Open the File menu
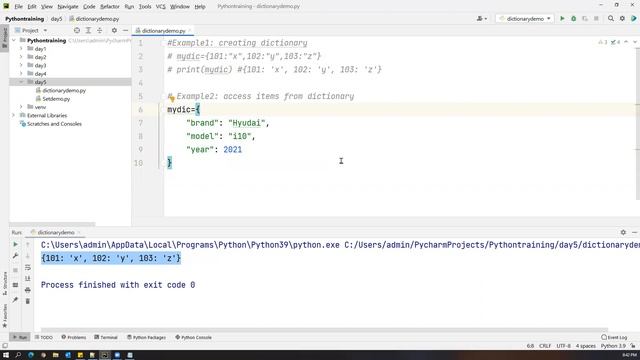The height and width of the screenshot is (360, 640). (x=18, y=7)
